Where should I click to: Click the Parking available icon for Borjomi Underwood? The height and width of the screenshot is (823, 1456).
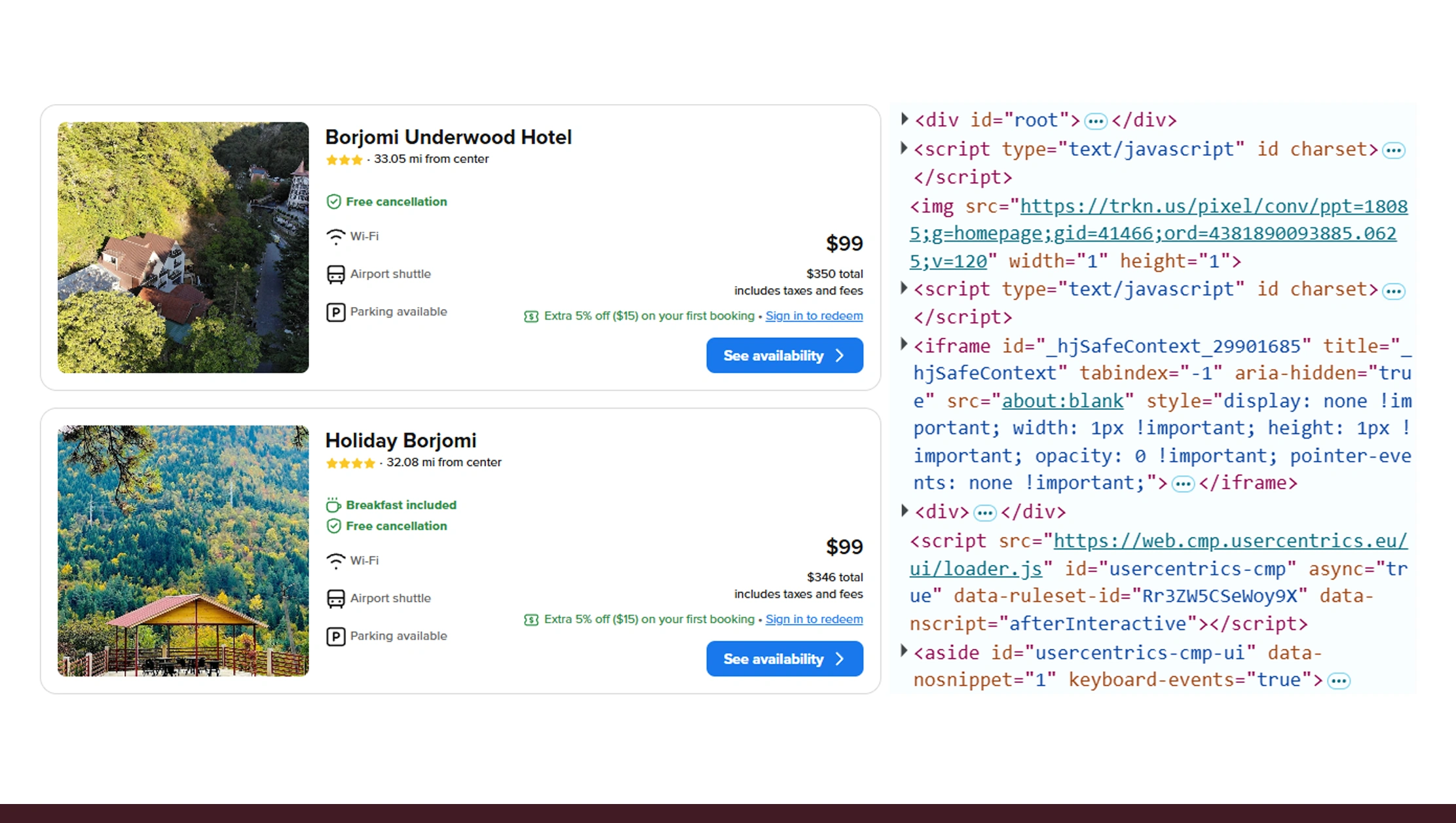(336, 312)
